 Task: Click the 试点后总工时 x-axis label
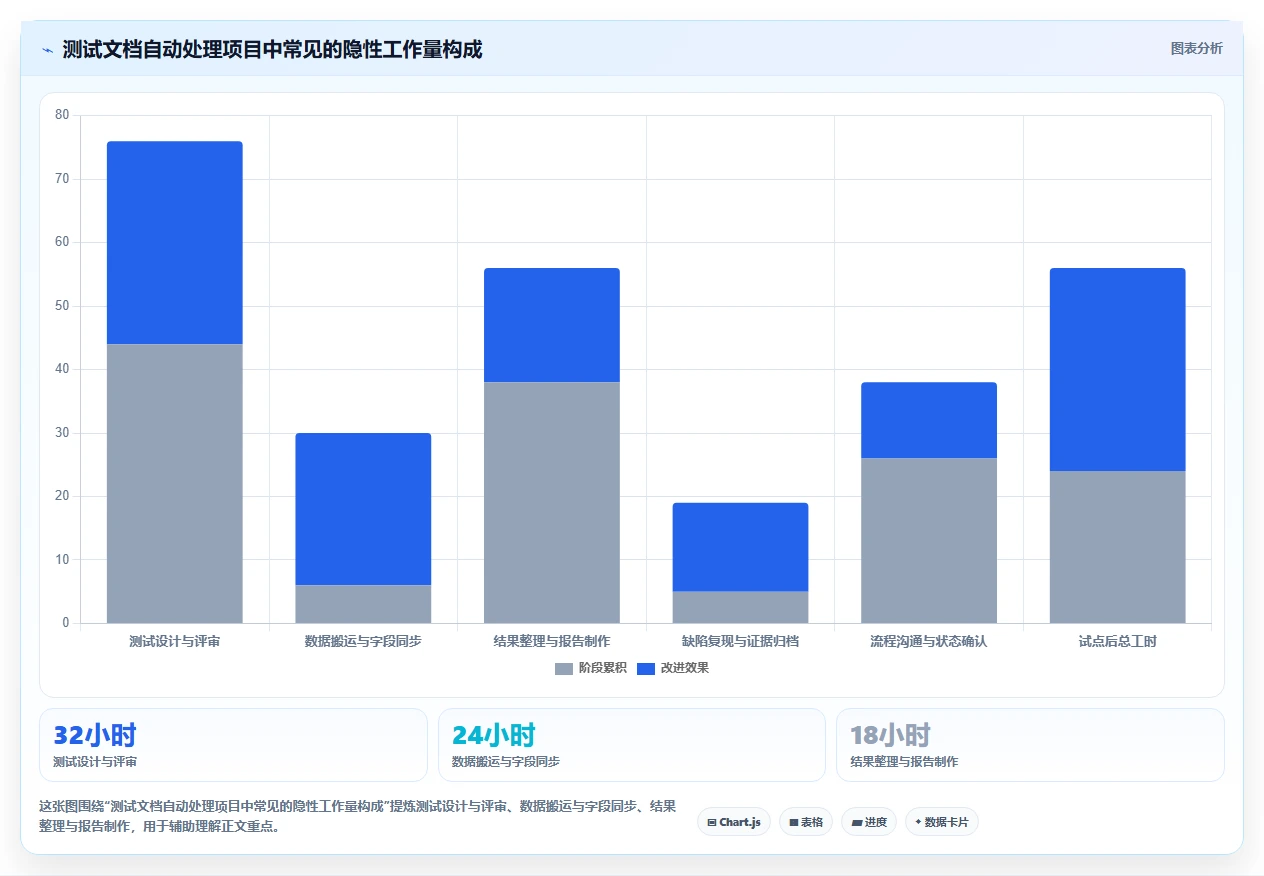pyautogui.click(x=1118, y=641)
